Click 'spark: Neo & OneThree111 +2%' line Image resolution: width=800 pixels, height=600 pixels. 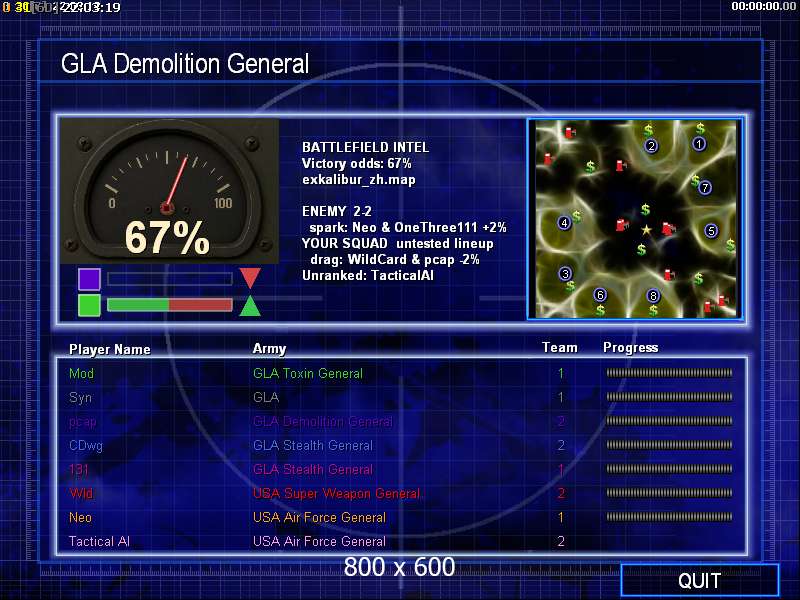[408, 228]
